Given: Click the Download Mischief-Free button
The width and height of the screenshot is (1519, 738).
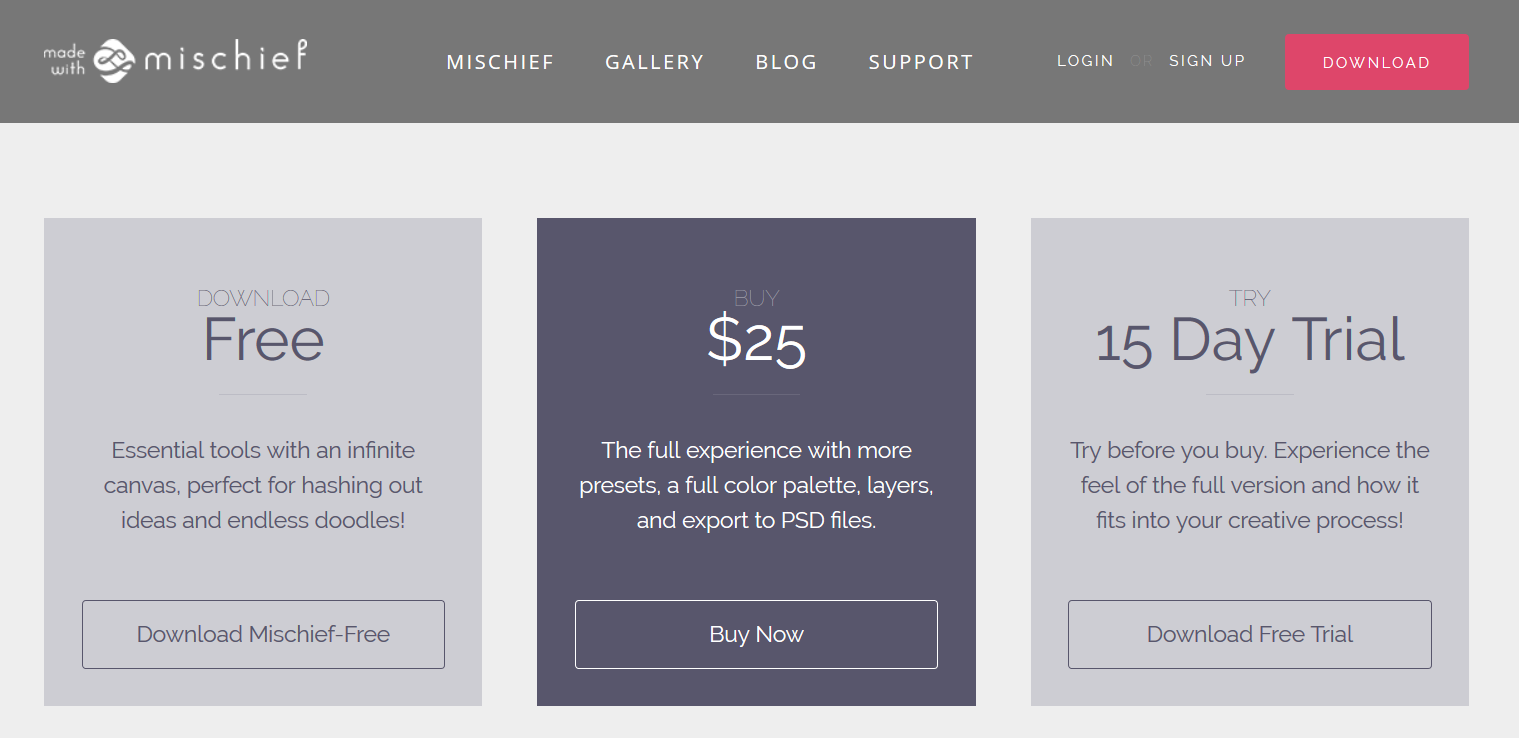Looking at the screenshot, I should tap(263, 634).
